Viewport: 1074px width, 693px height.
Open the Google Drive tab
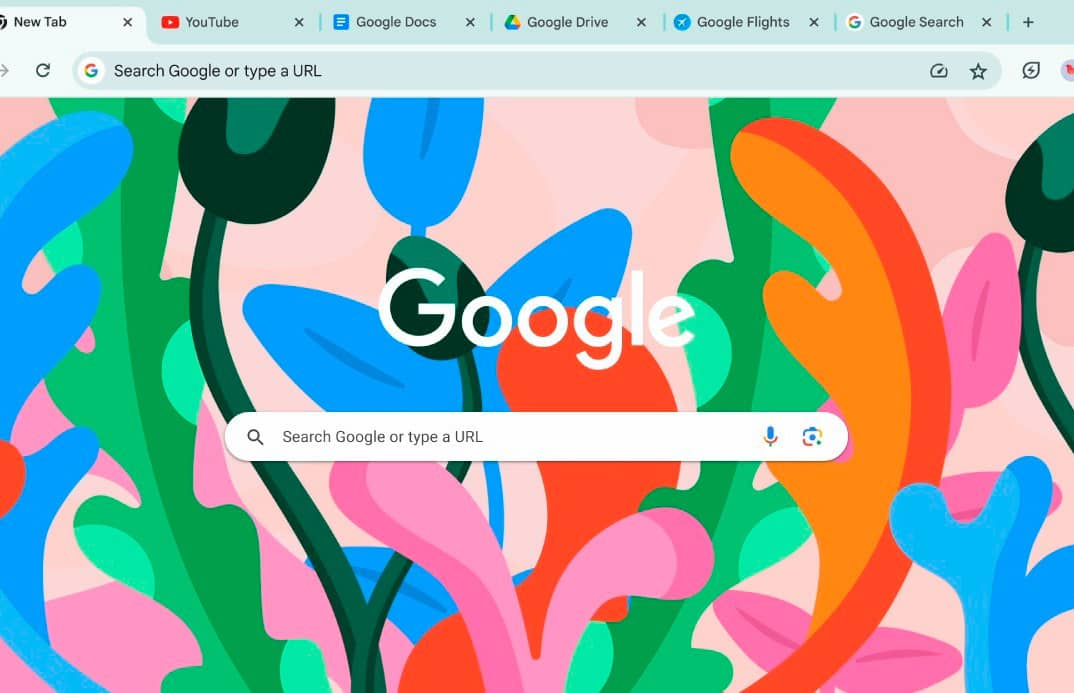click(566, 22)
